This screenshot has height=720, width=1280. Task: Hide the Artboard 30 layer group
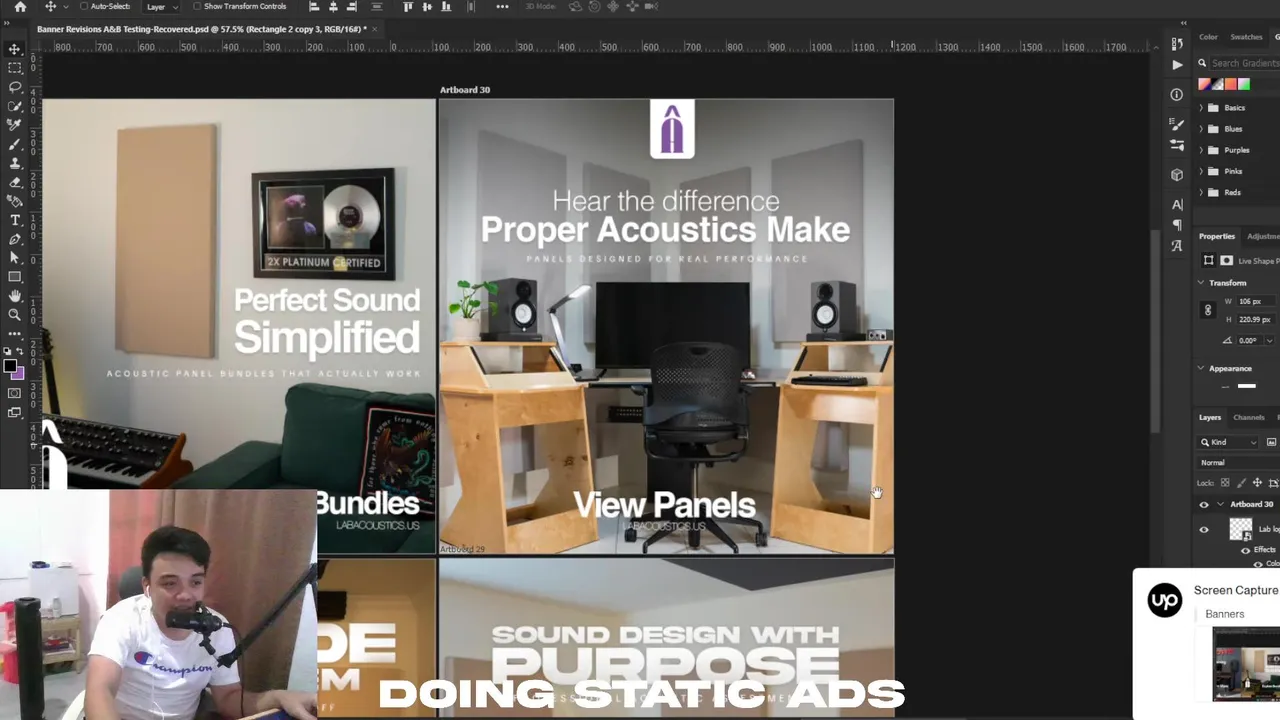point(1204,505)
